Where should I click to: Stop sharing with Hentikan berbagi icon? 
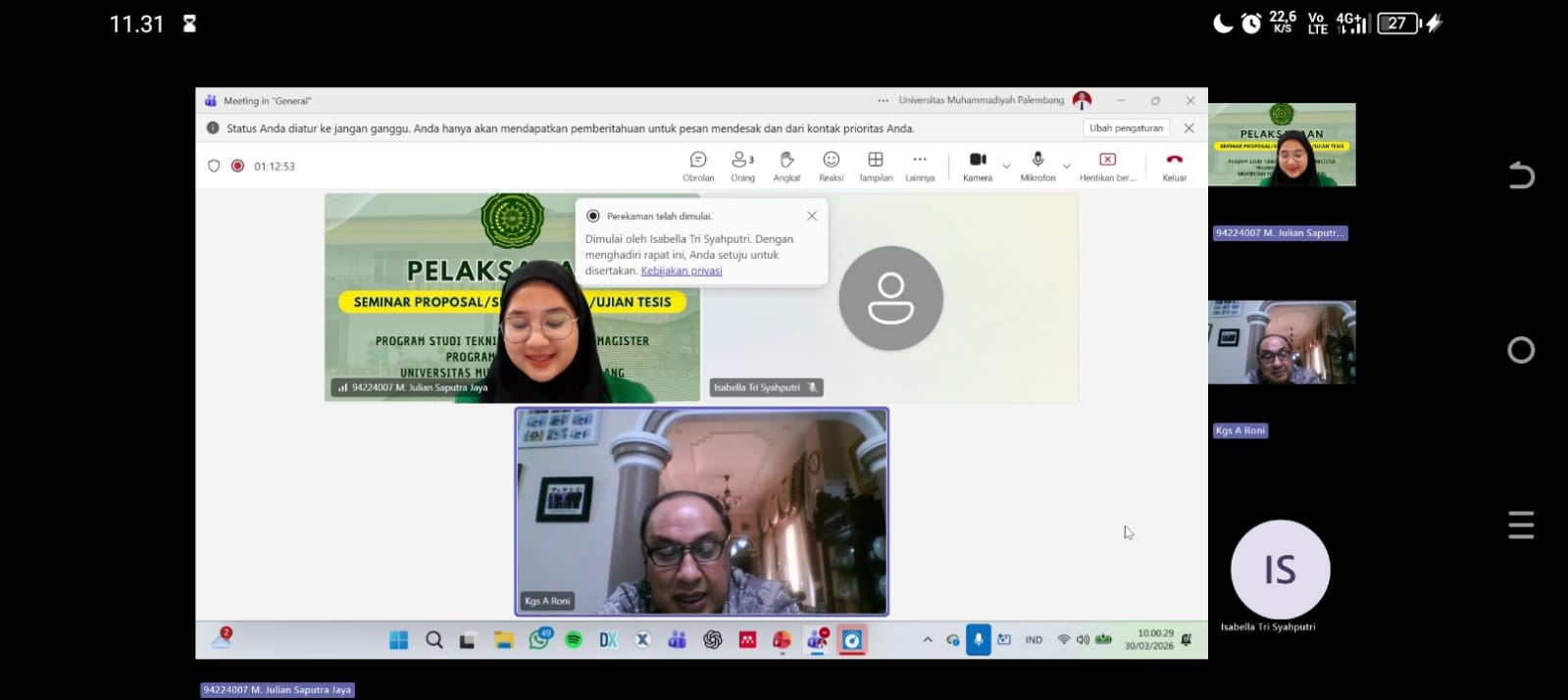click(x=1107, y=165)
